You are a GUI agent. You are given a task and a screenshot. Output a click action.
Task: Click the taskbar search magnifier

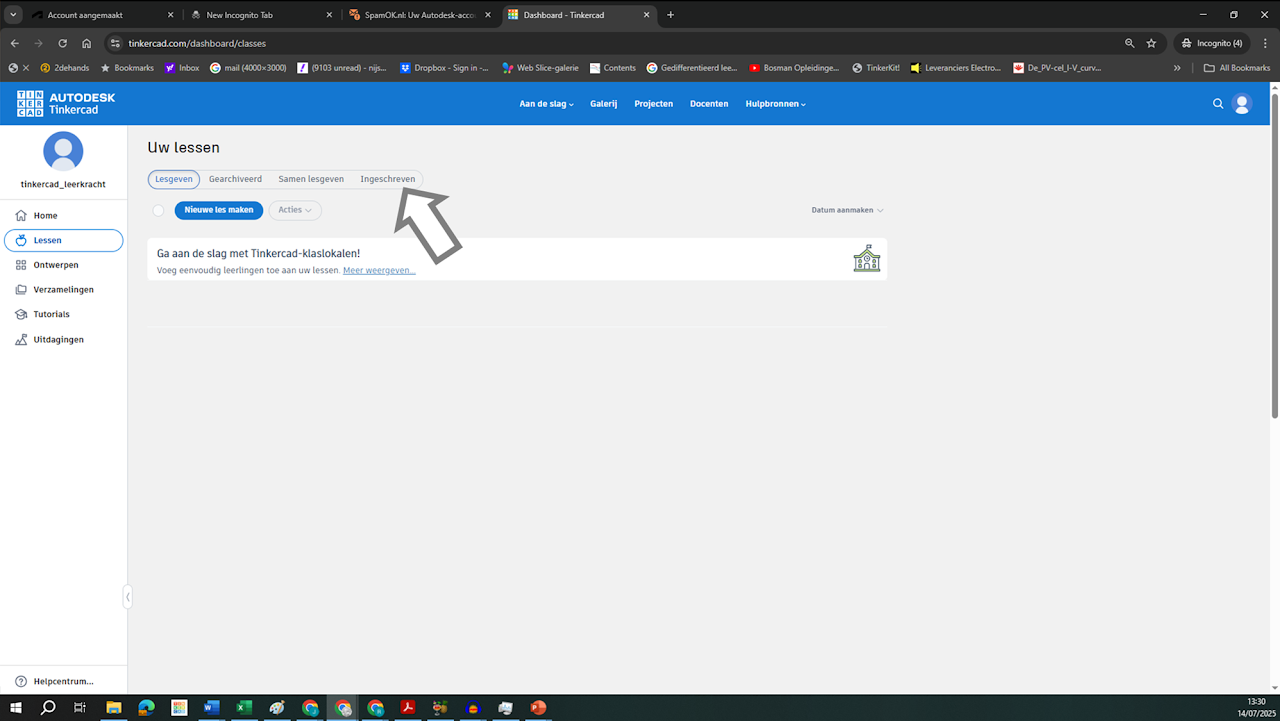click(x=48, y=708)
